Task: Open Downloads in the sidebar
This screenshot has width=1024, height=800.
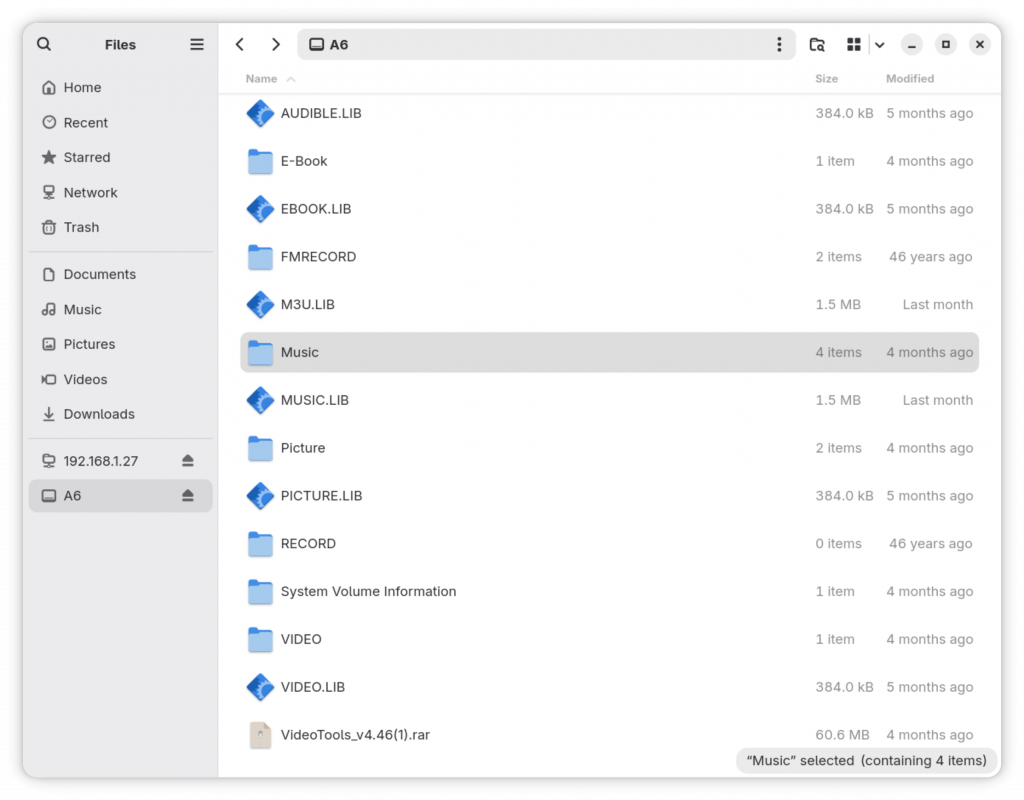Action: (98, 414)
